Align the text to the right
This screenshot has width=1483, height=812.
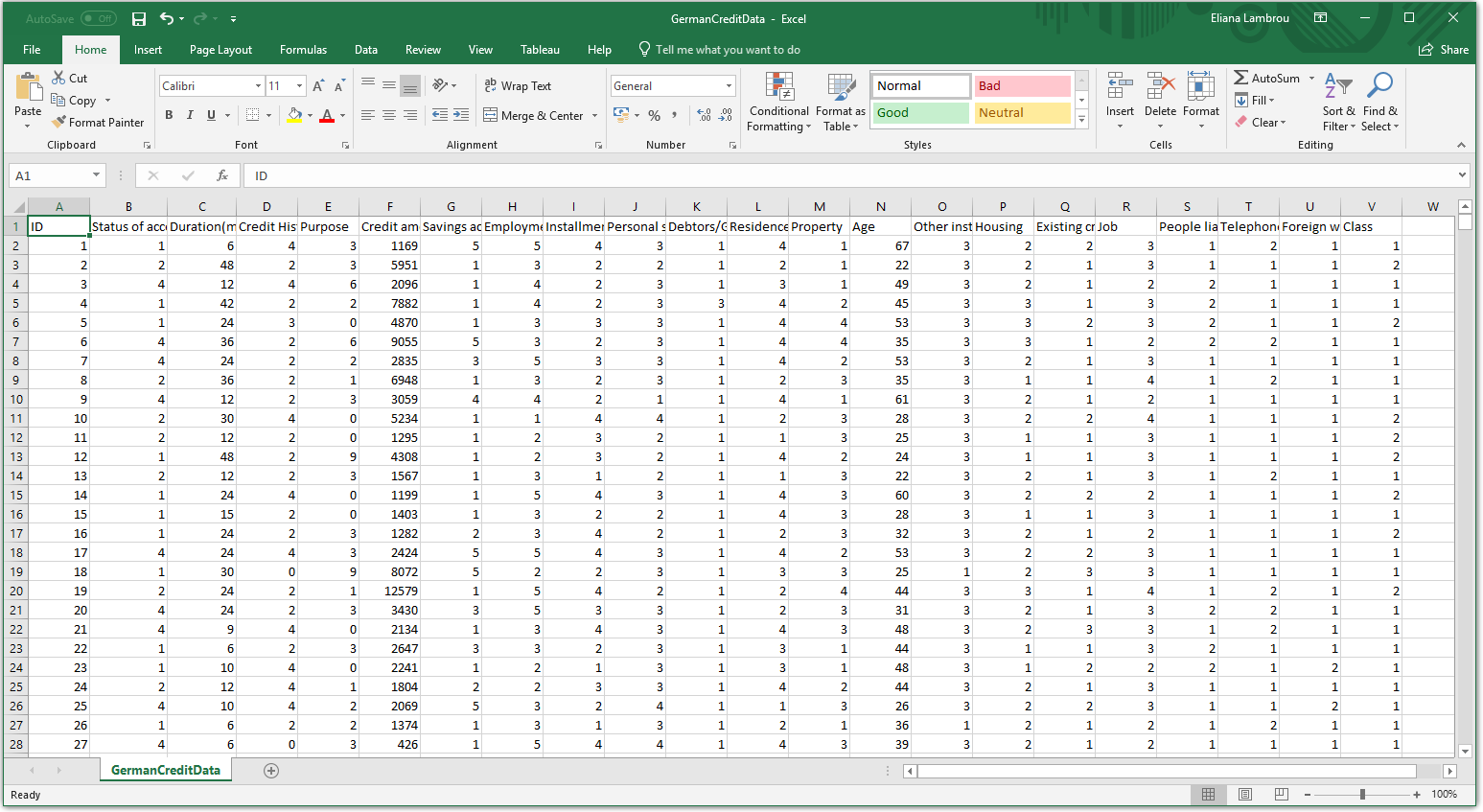(410, 115)
